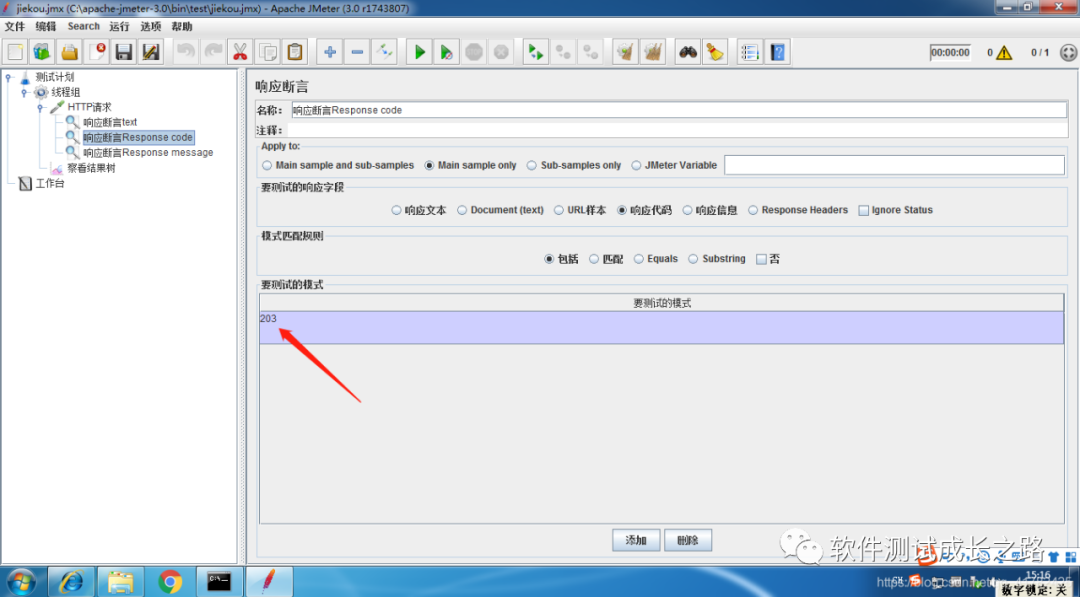Open the 文件 menu
This screenshot has width=1080, height=597.
point(14,26)
